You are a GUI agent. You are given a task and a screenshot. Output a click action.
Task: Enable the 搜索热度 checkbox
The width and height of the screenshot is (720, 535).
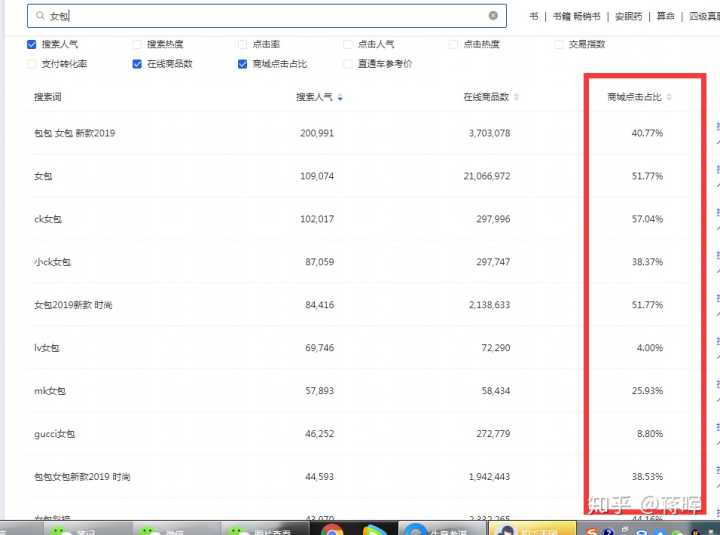tap(137, 45)
